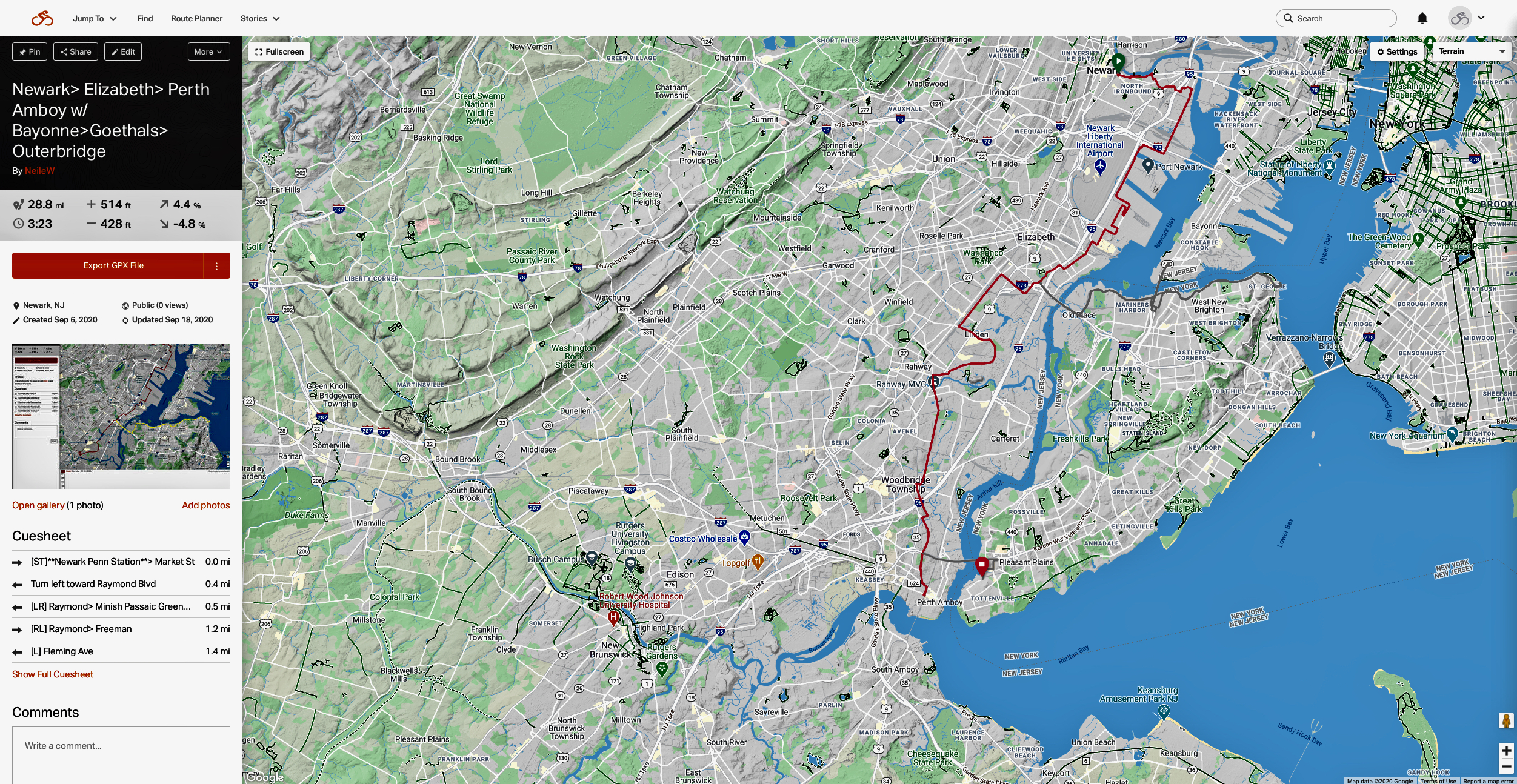The height and width of the screenshot is (784, 1517).
Task: Click the red route end marker
Action: click(x=982, y=566)
